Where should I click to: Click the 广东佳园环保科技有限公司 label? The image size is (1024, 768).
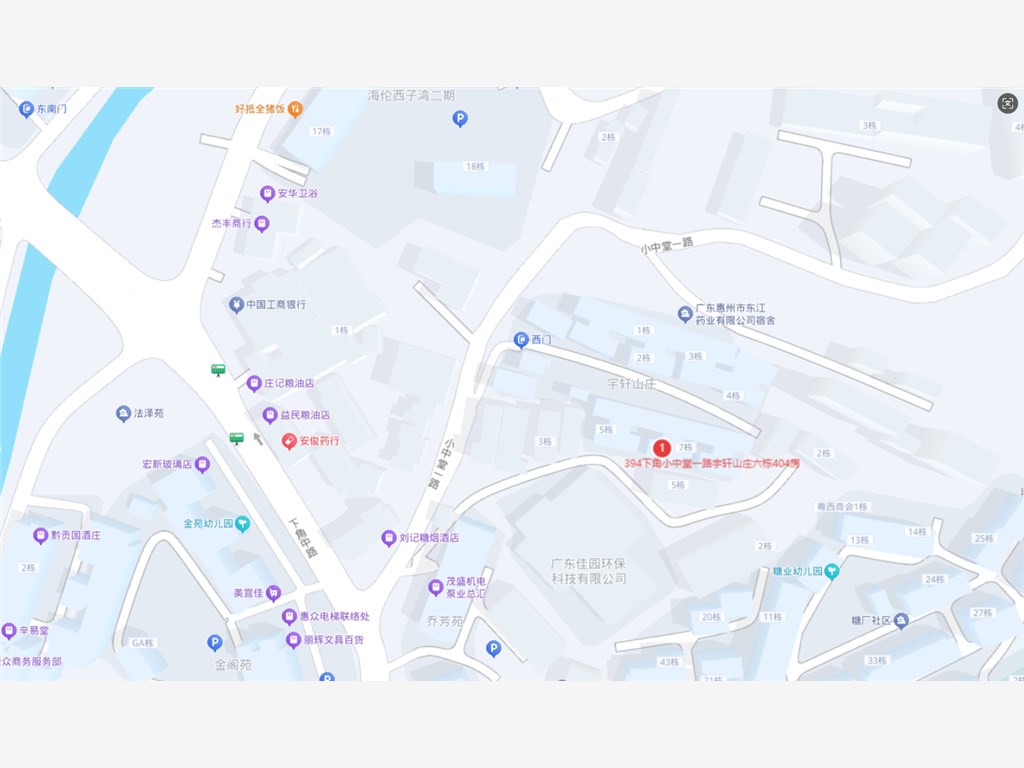(588, 571)
